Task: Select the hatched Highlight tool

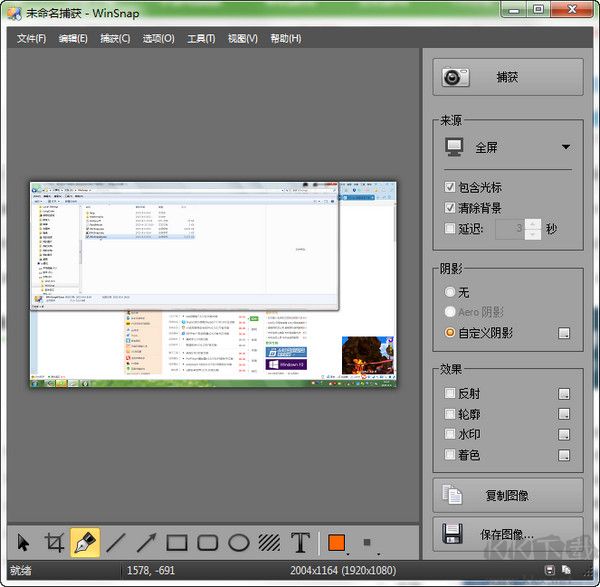Action: pyautogui.click(x=269, y=543)
